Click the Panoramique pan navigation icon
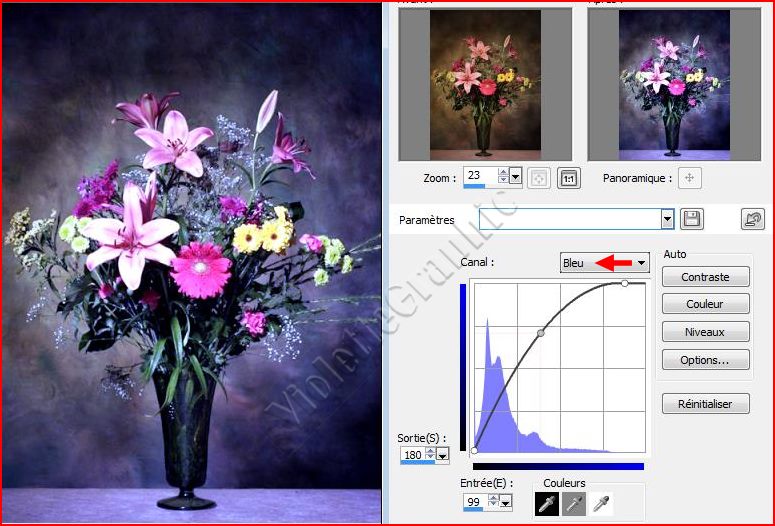The height and width of the screenshot is (526, 775). (x=689, y=178)
